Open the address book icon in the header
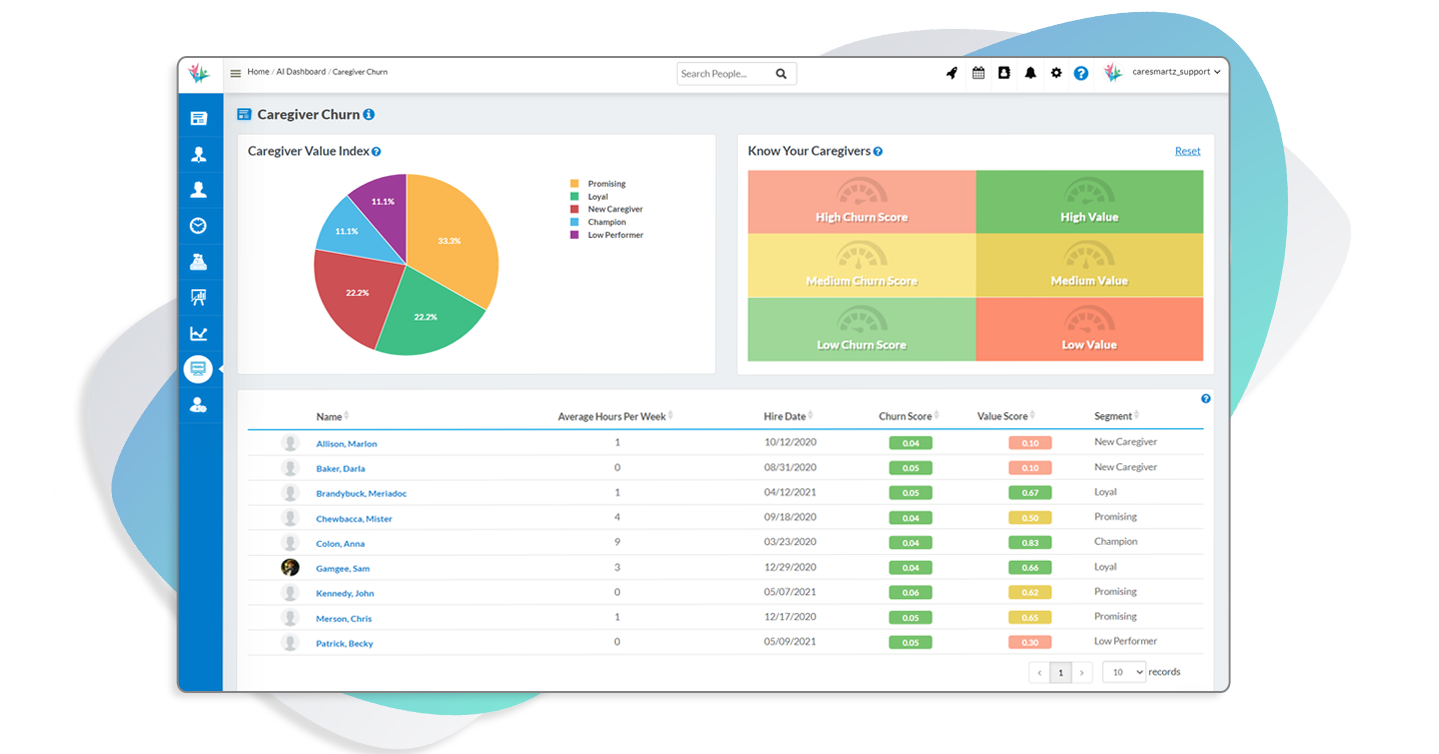Image resolution: width=1439 pixels, height=754 pixels. pyautogui.click(x=1004, y=72)
